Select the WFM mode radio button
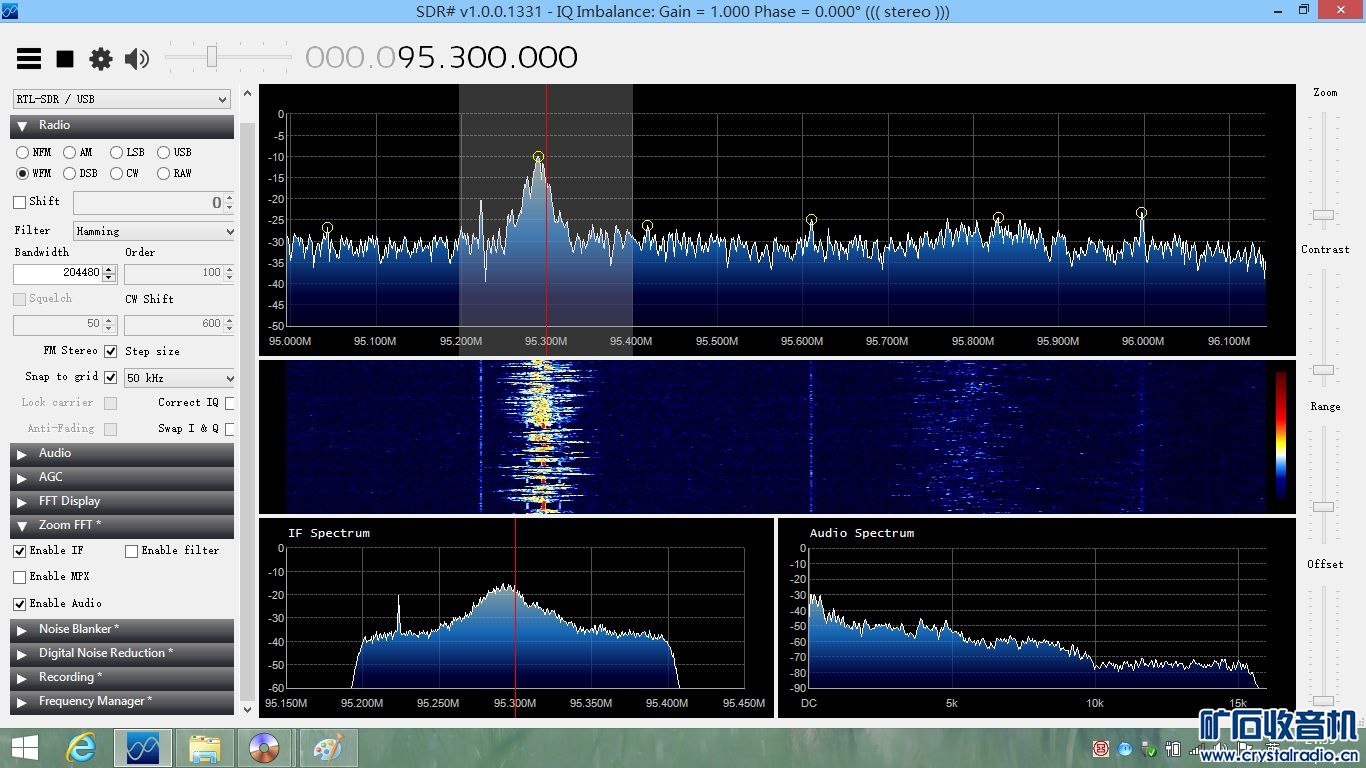 point(22,174)
